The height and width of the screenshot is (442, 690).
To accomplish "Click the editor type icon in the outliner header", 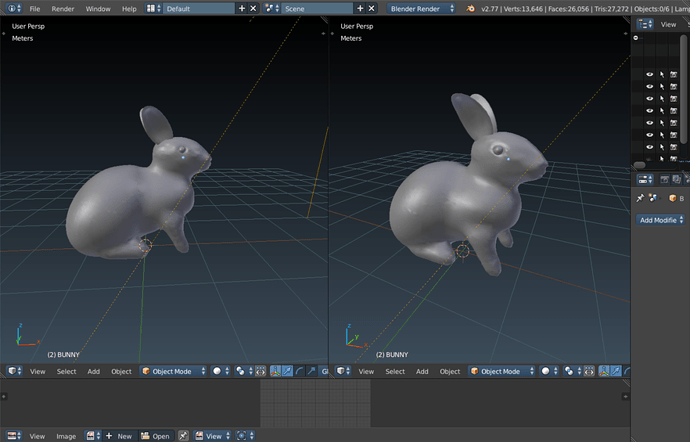I will (644, 24).
